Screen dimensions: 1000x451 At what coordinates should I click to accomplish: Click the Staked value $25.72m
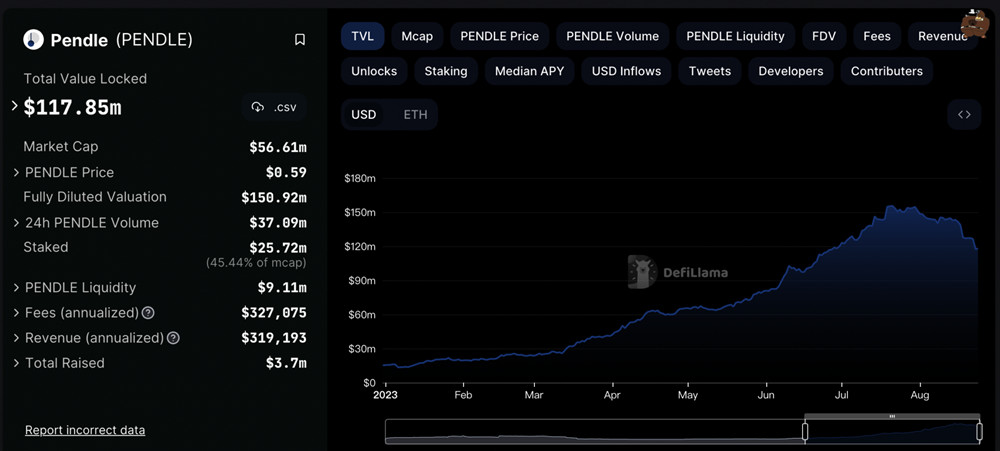pyautogui.click(x=278, y=248)
